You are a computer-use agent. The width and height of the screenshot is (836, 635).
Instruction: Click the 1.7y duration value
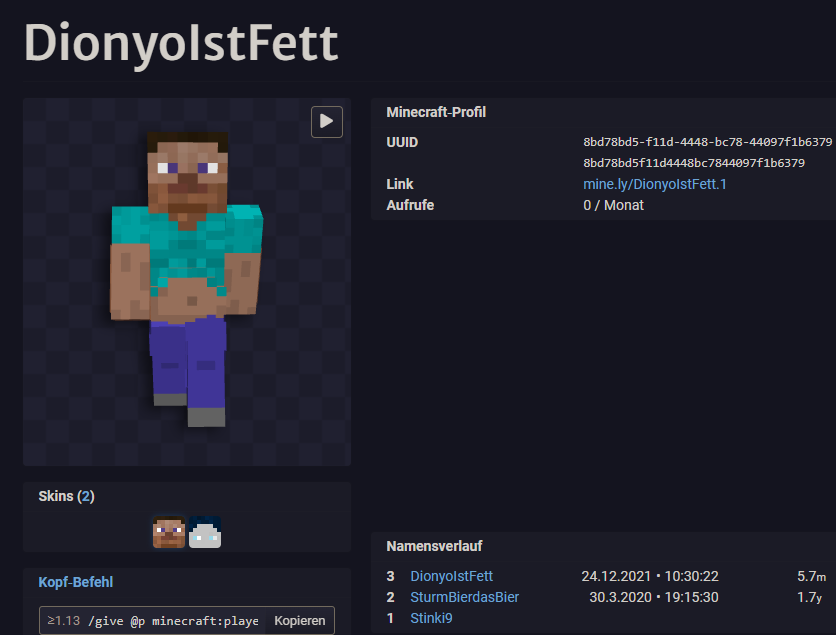(x=809, y=597)
